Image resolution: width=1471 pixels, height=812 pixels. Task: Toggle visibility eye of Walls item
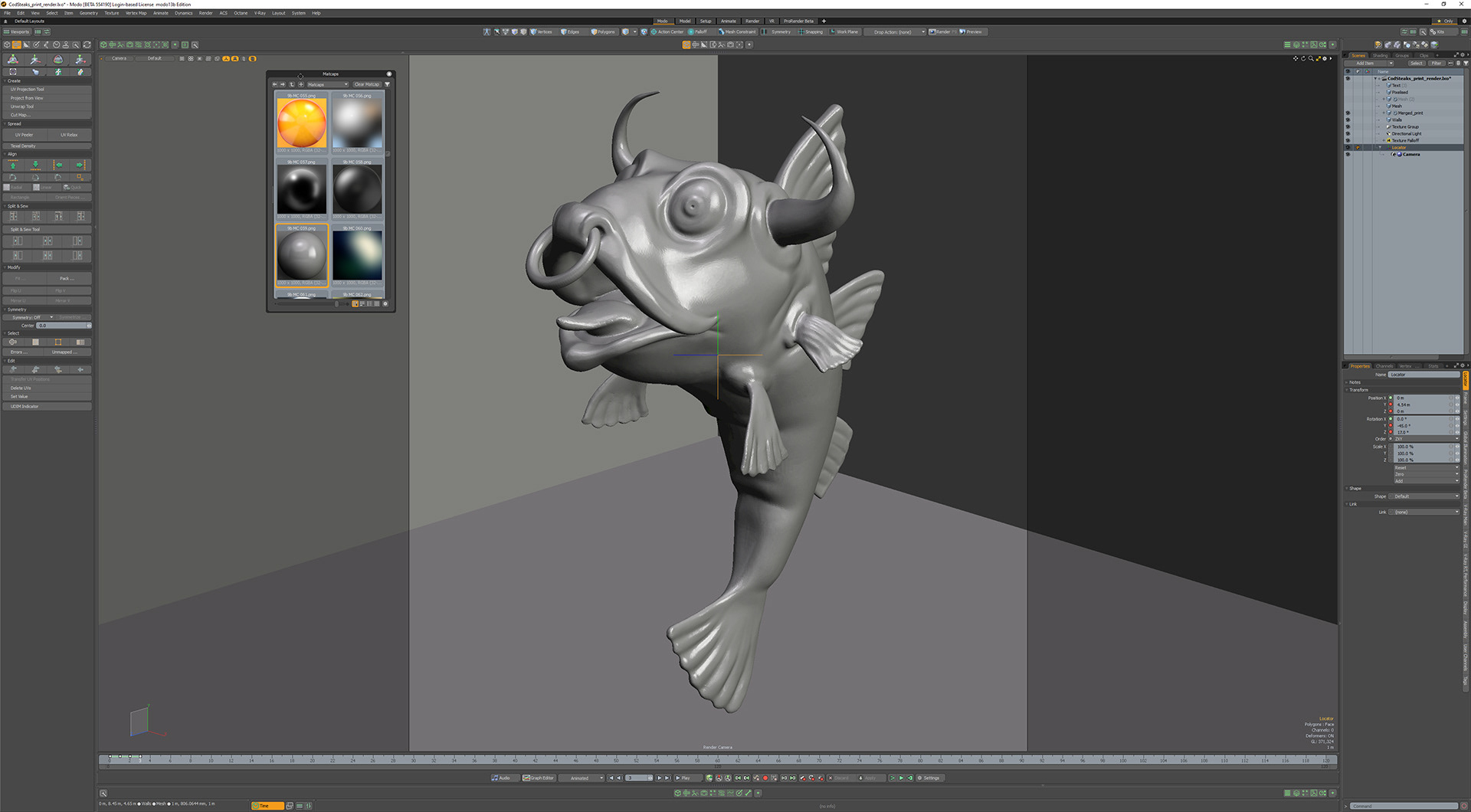coord(1348,120)
